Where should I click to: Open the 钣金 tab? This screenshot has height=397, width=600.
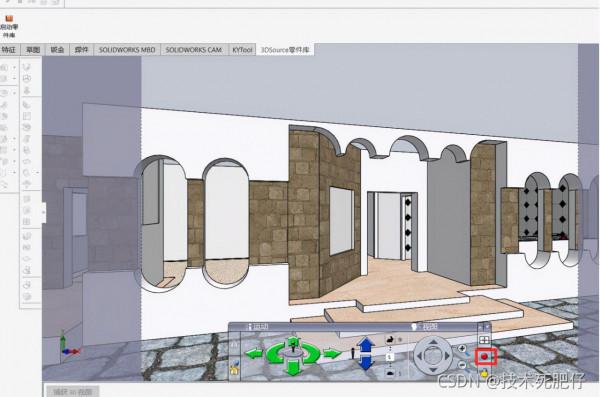[x=57, y=50]
